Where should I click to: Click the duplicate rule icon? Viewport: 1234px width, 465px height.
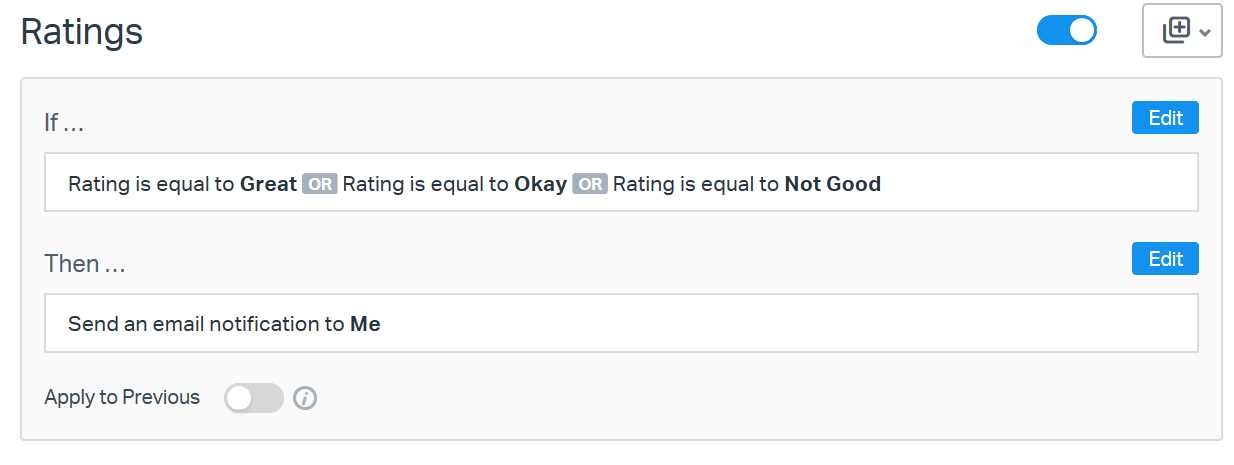pos(1175,31)
